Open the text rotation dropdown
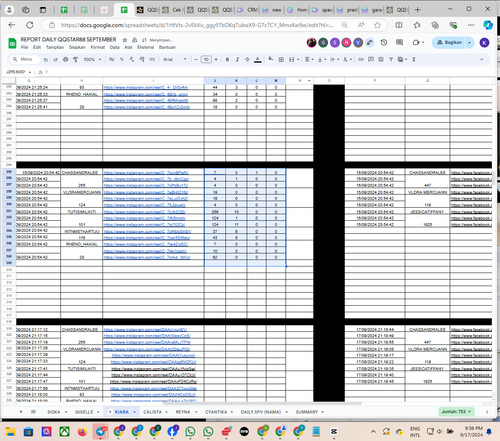Image resolution: width=500 pixels, height=441 pixels. point(347,60)
